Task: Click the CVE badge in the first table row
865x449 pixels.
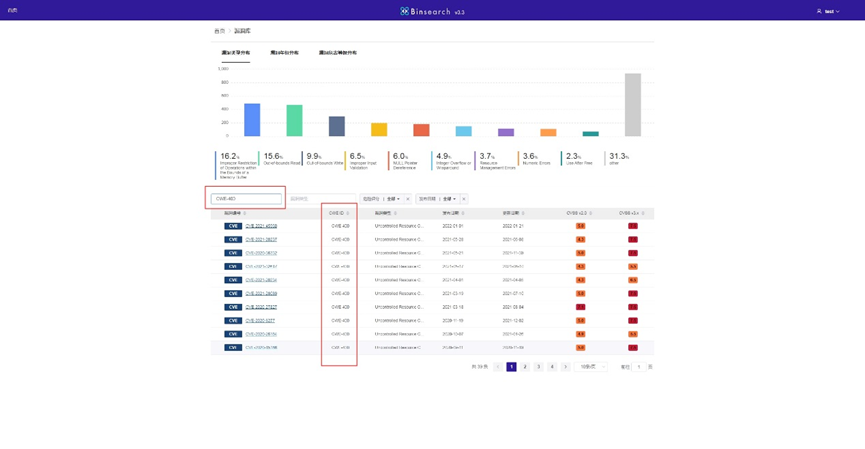Action: point(233,226)
